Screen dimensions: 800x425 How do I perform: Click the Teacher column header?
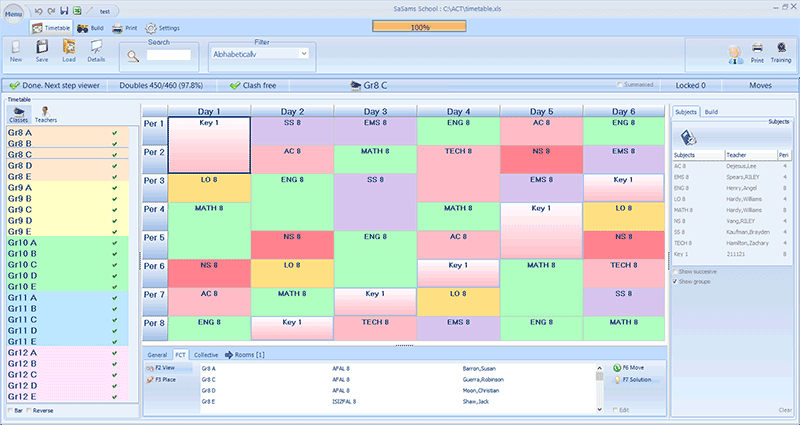(x=751, y=155)
